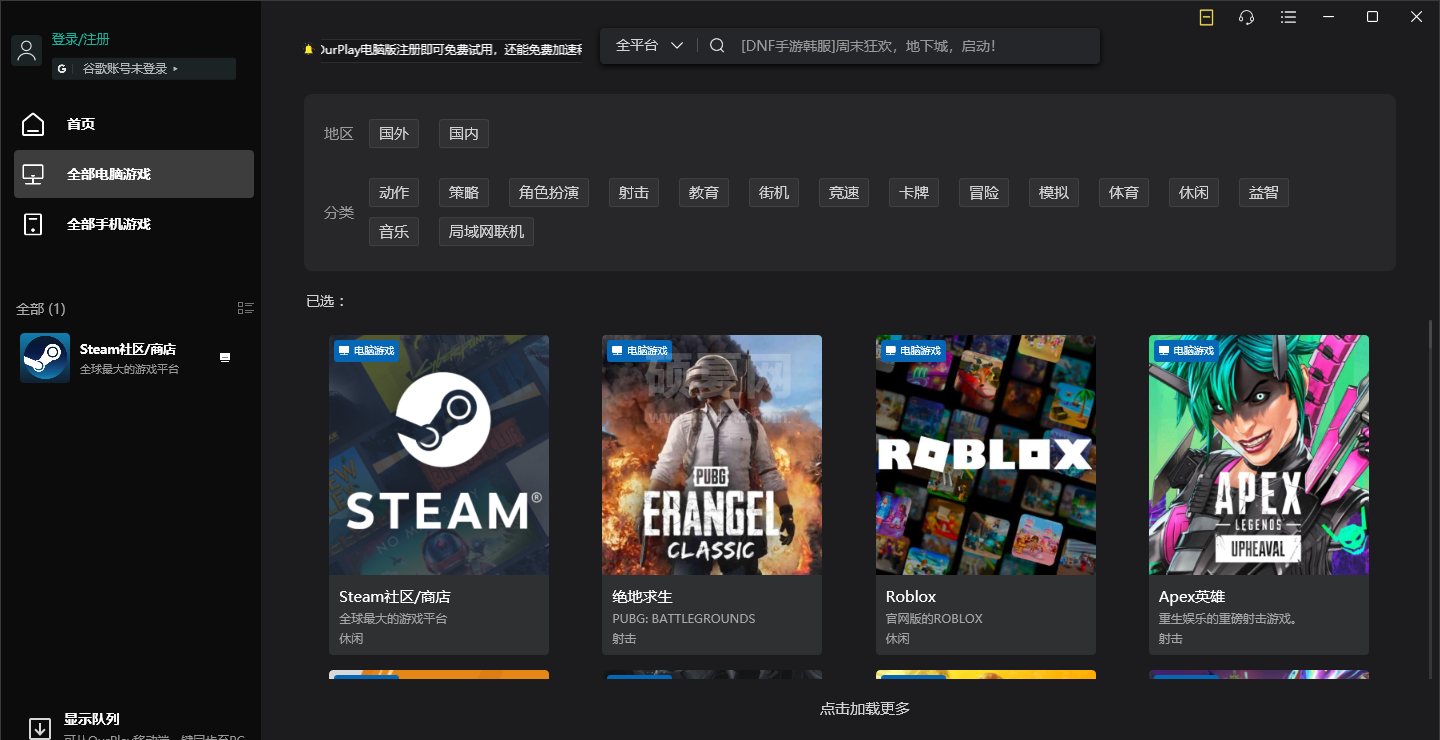The height and width of the screenshot is (740, 1440).
Task: Open the main menu list icon in title bar
Action: click(1288, 17)
